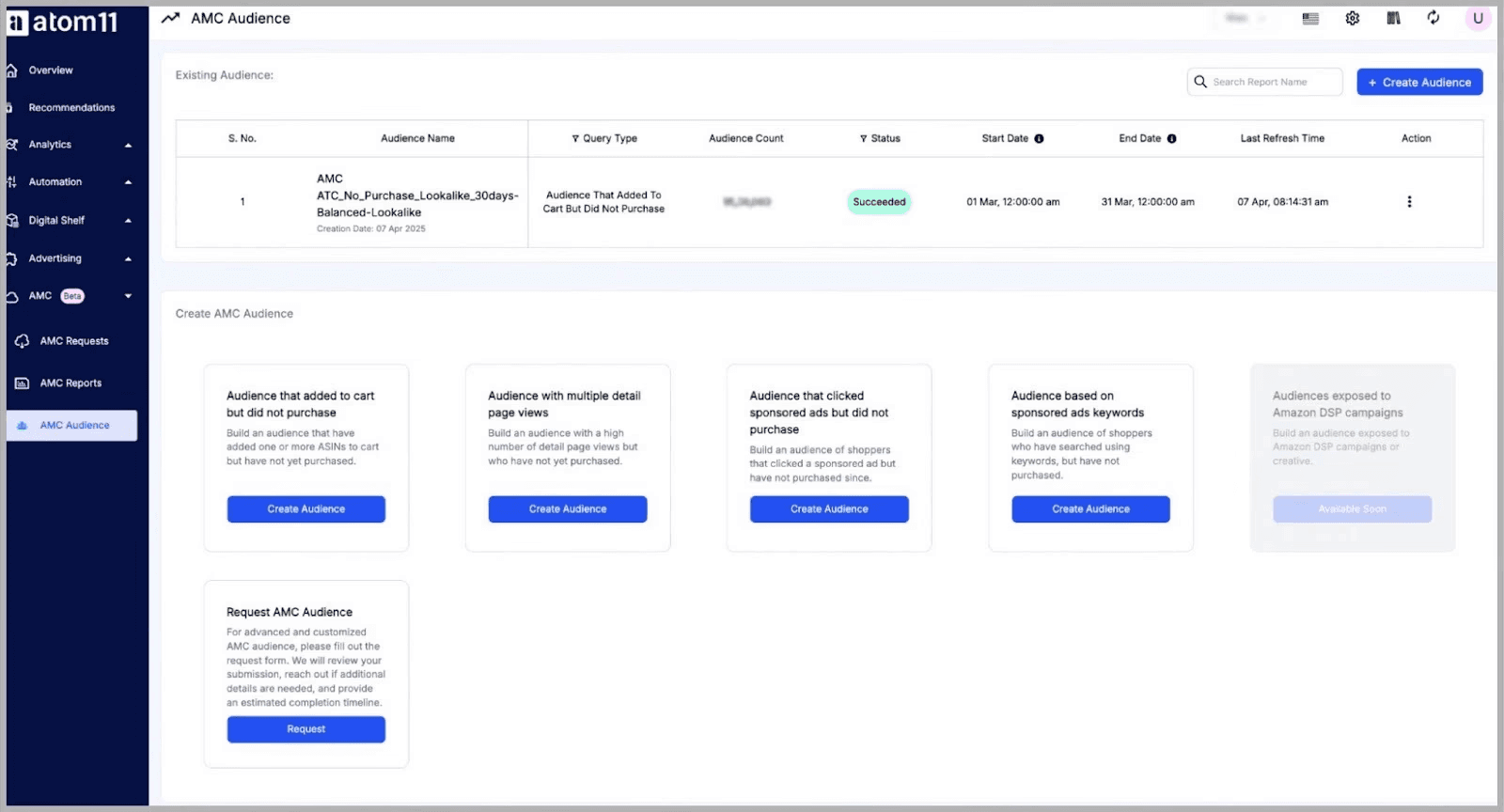1504x812 pixels.
Task: Click the Digital Shelf sidebar icon
Action: tap(11, 221)
